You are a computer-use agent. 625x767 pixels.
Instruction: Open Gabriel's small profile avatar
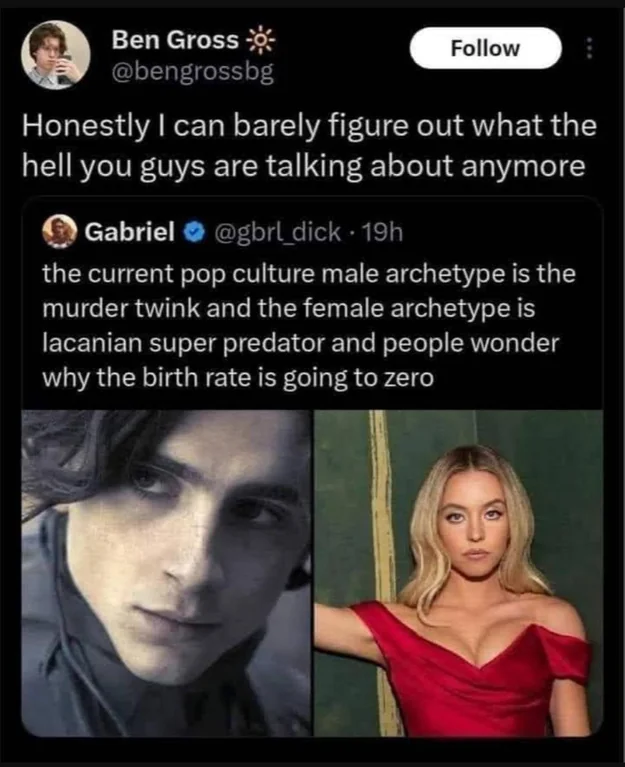(x=60, y=230)
